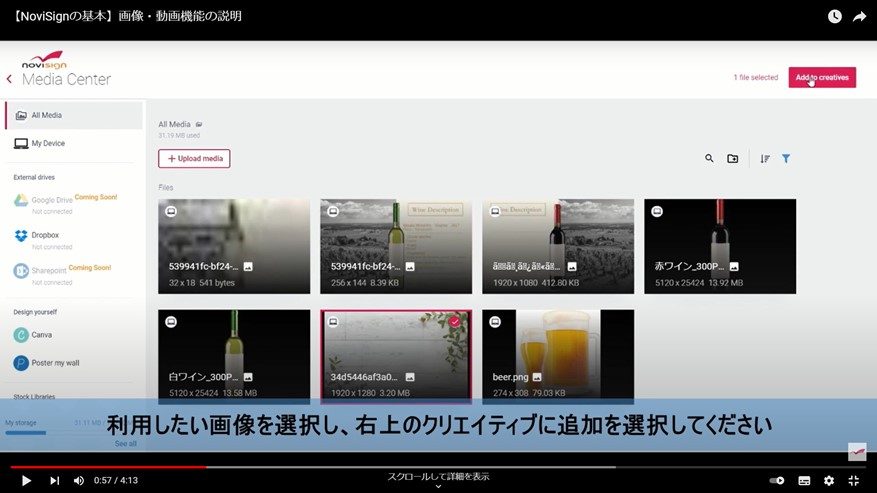Click preview icon on beer.png image

coord(495,322)
